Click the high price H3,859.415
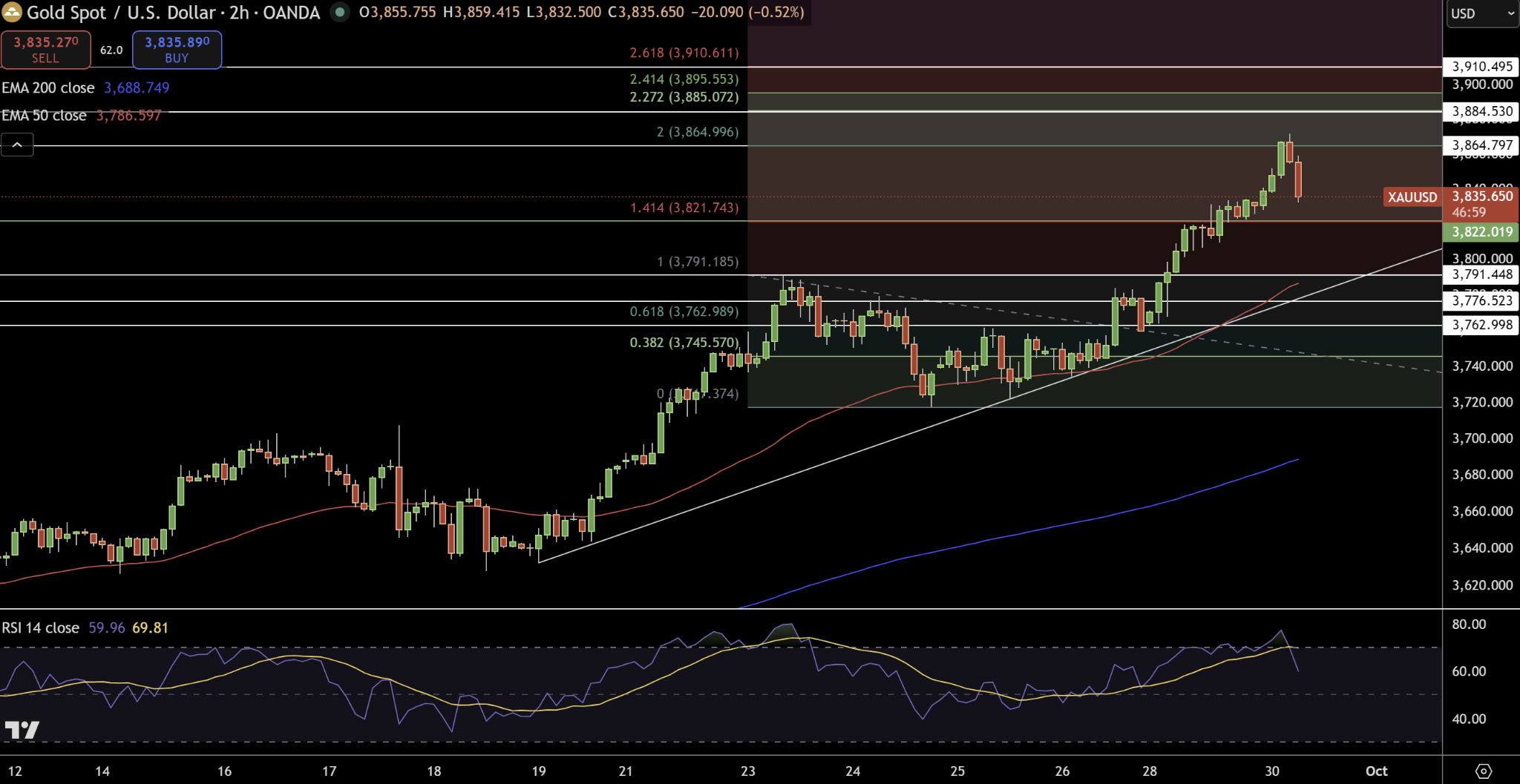 point(481,13)
